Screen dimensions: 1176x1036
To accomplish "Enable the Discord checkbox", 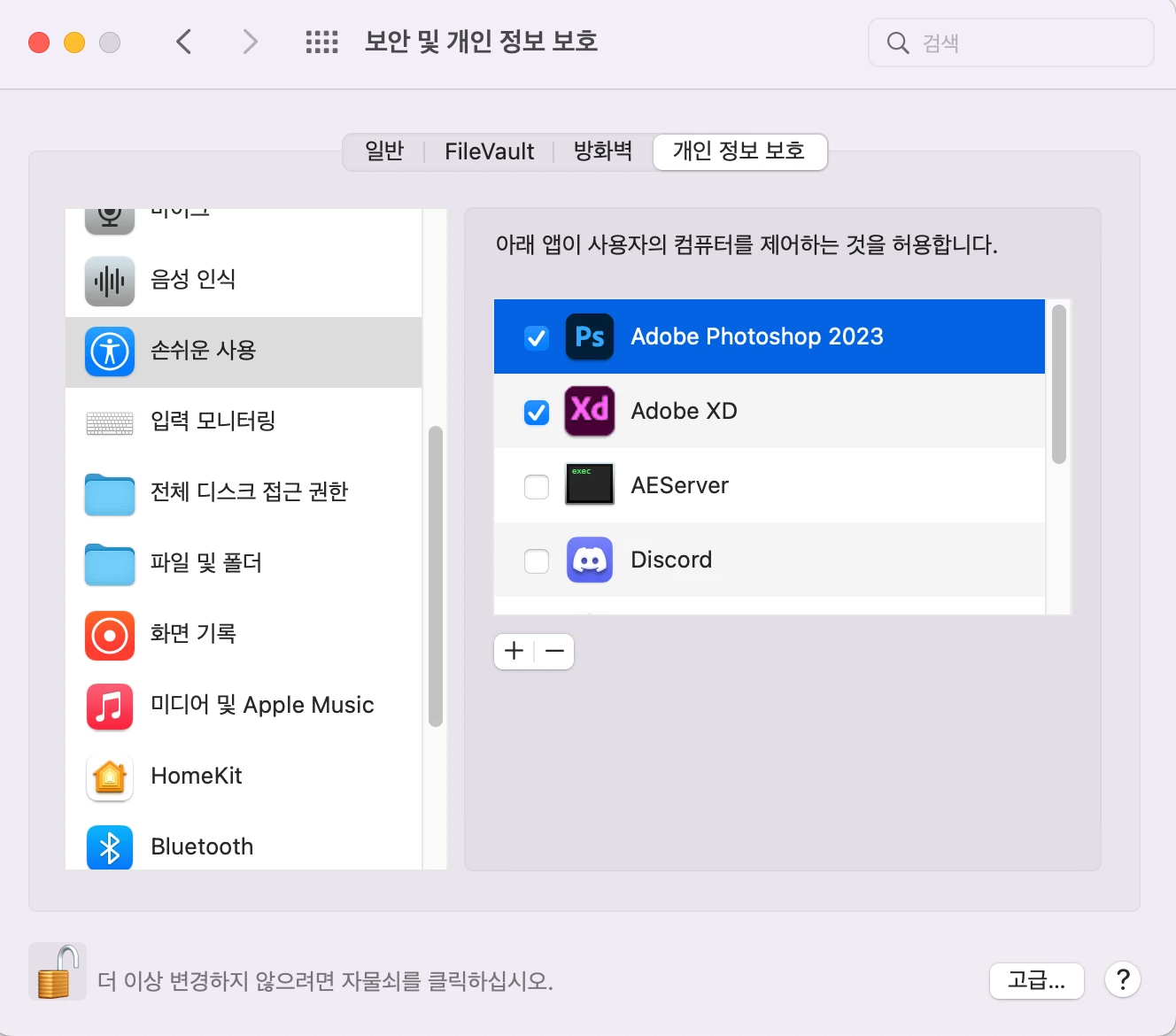I will (537, 561).
